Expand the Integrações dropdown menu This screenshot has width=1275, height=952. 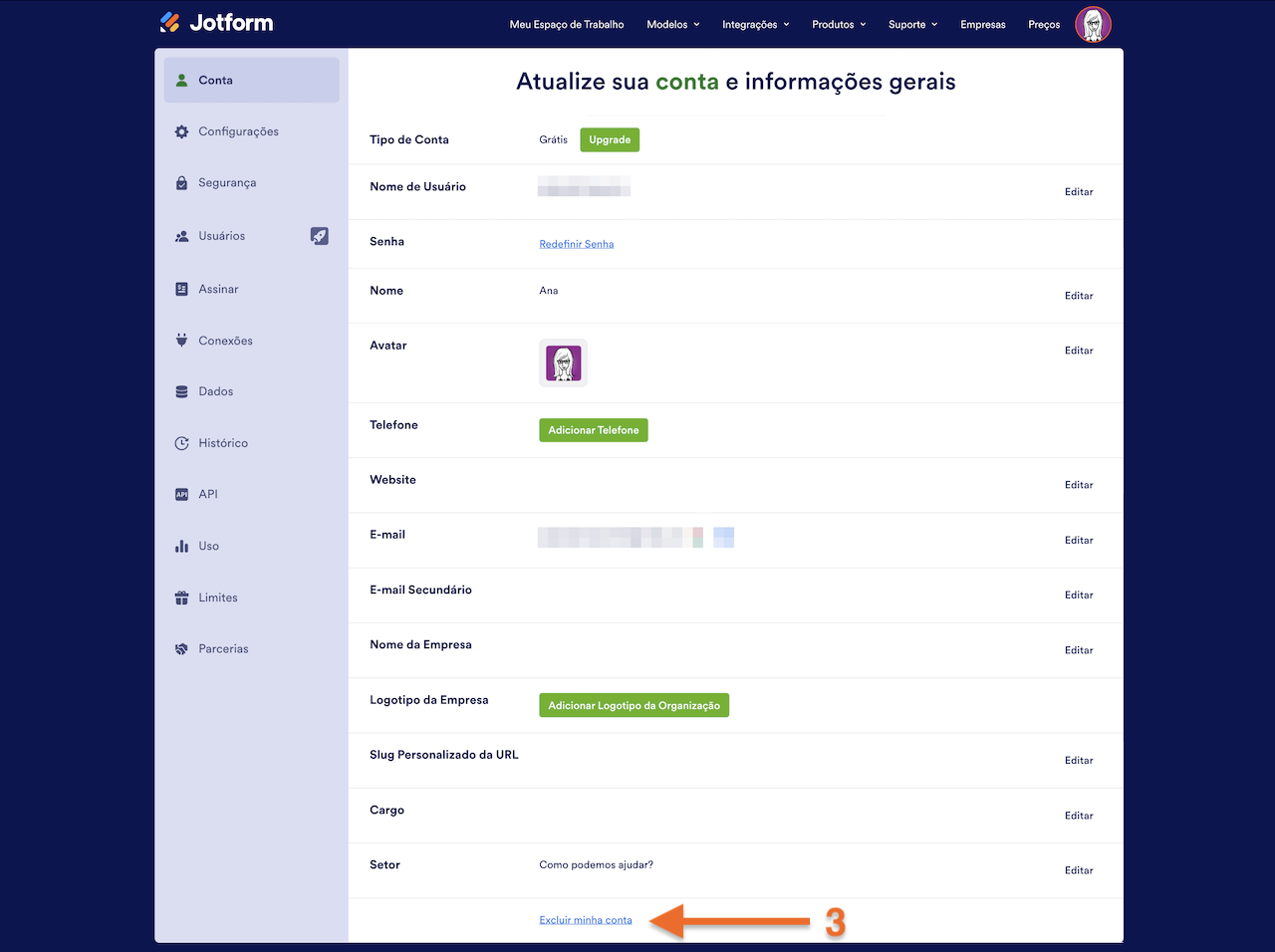point(755,25)
